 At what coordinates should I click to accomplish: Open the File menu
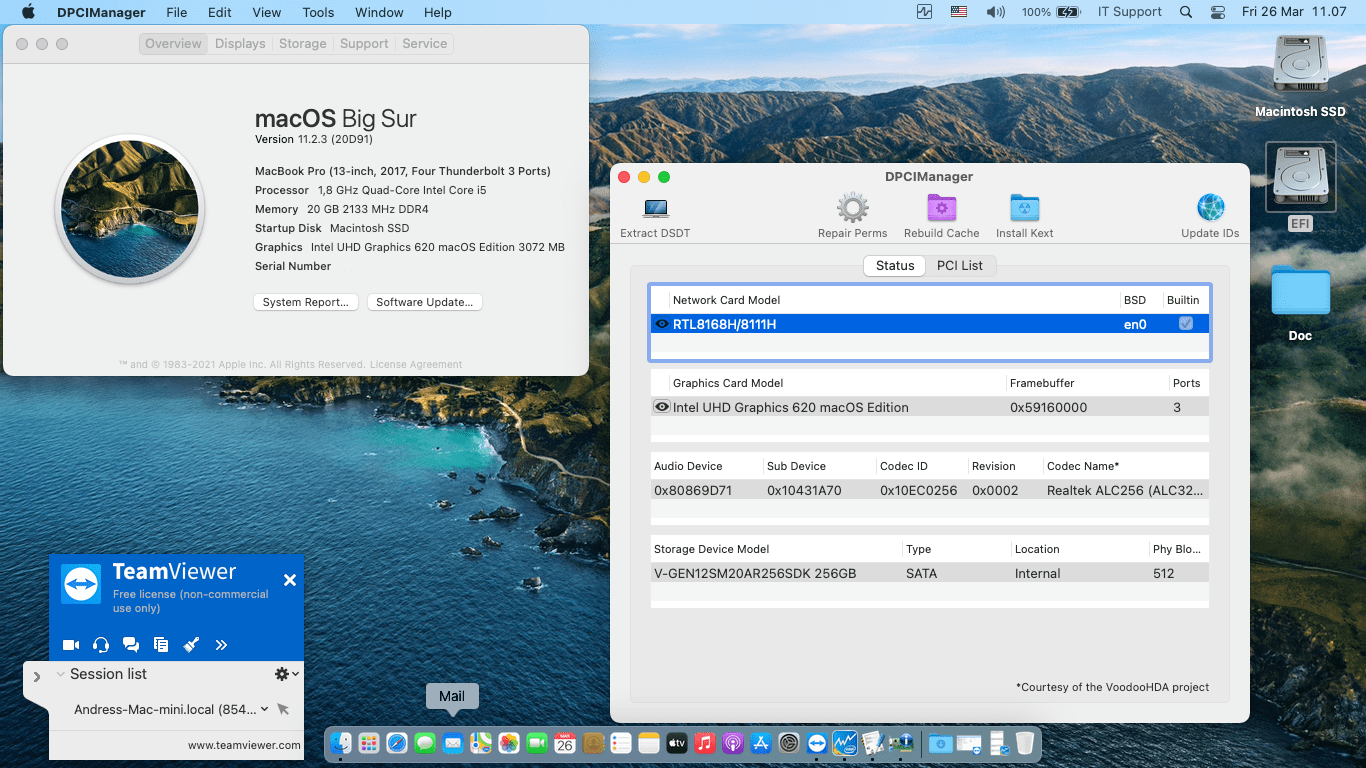click(177, 12)
